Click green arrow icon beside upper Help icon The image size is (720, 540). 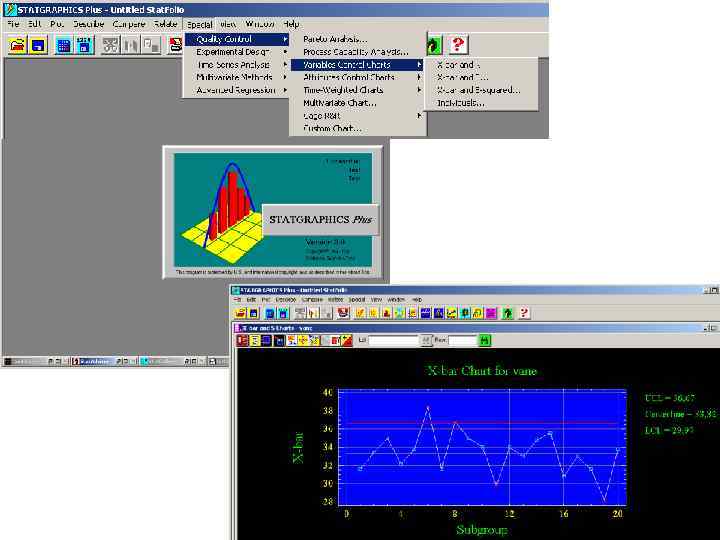point(434,45)
